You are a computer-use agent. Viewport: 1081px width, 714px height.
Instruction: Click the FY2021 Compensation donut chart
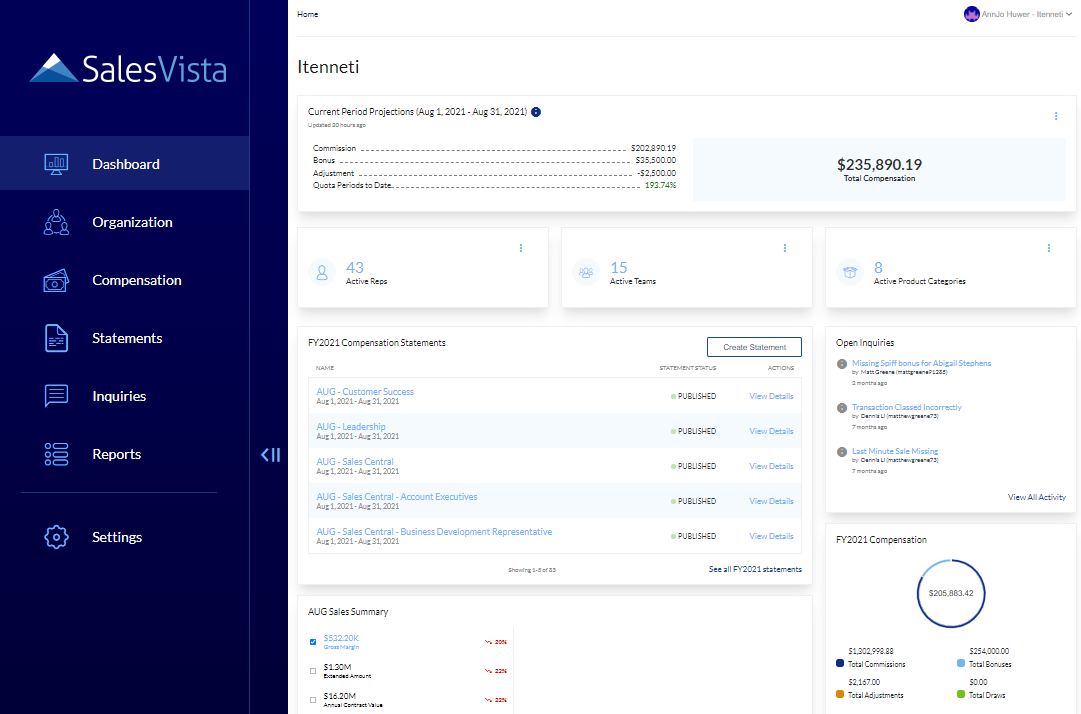coord(950,593)
